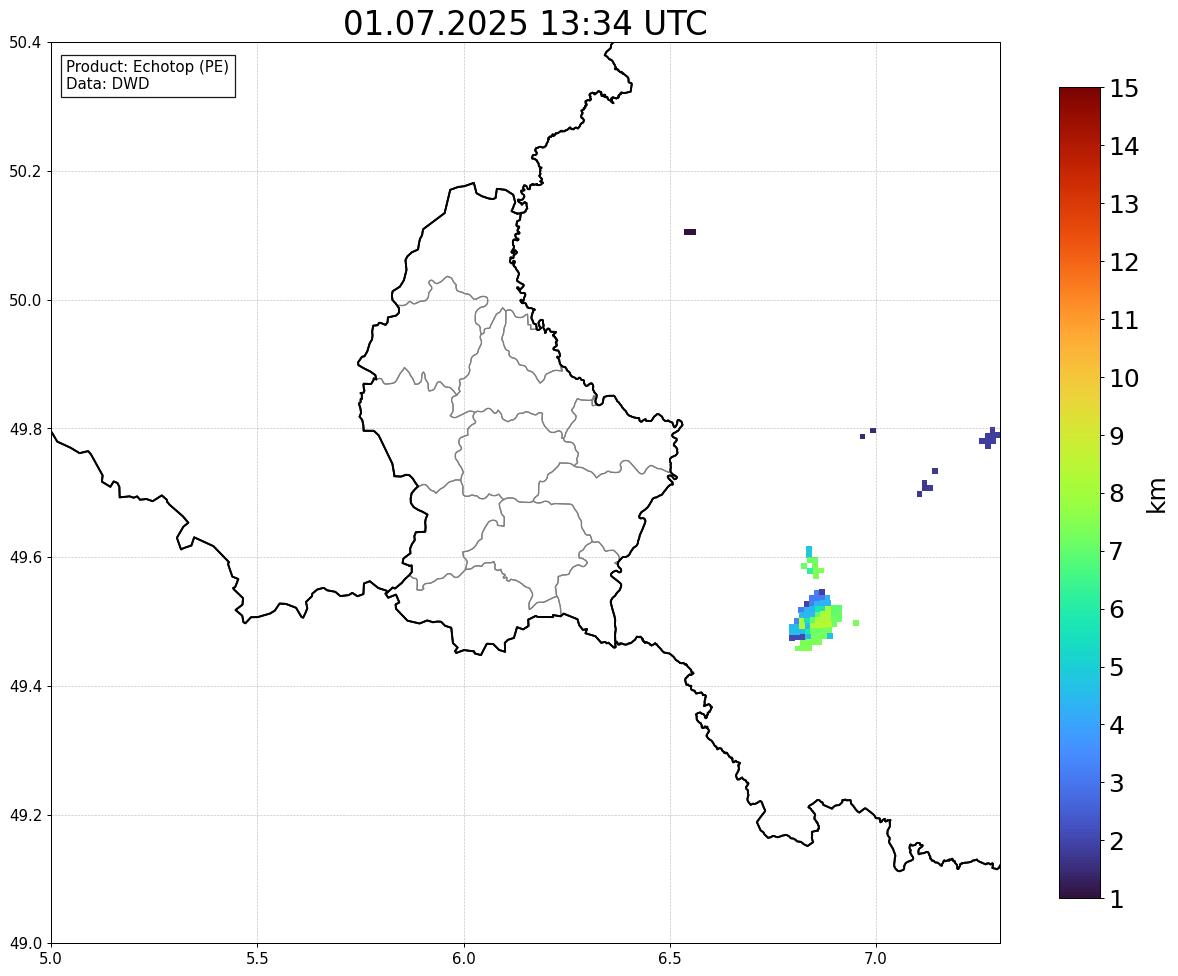This screenshot has width=1178, height=976.
Task: Click the colorbar tick label 6
Action: point(1117,609)
